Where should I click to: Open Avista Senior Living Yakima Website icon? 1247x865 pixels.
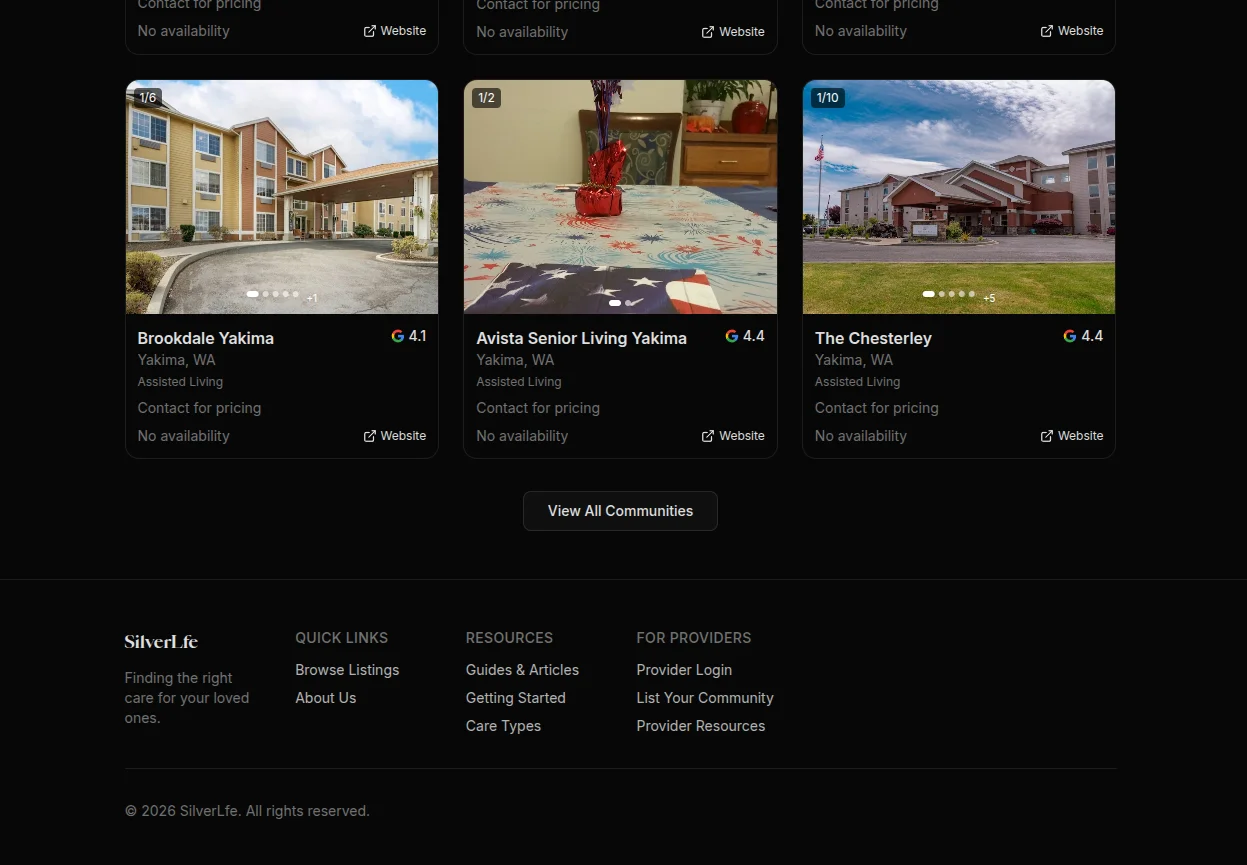click(x=708, y=436)
